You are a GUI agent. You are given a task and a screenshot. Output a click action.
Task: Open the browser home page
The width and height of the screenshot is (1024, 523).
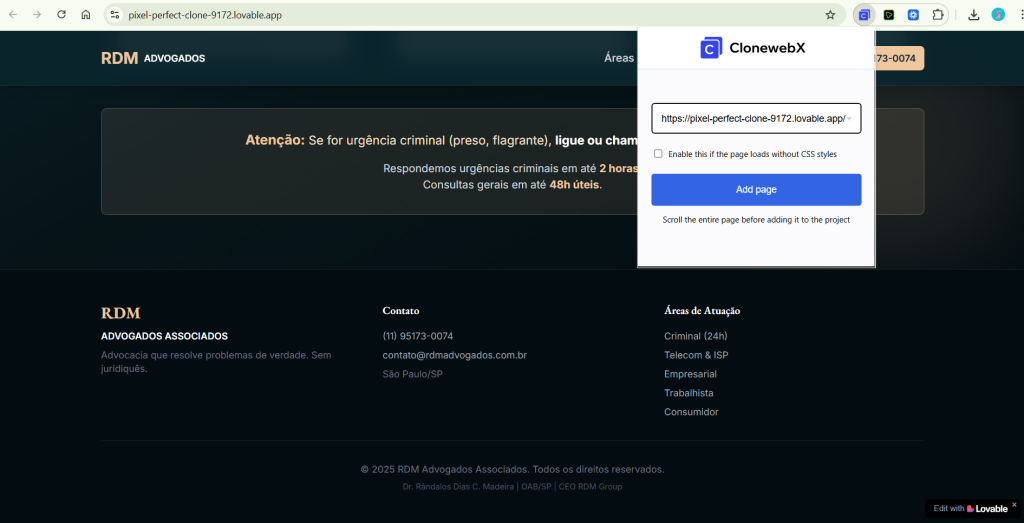pos(86,14)
